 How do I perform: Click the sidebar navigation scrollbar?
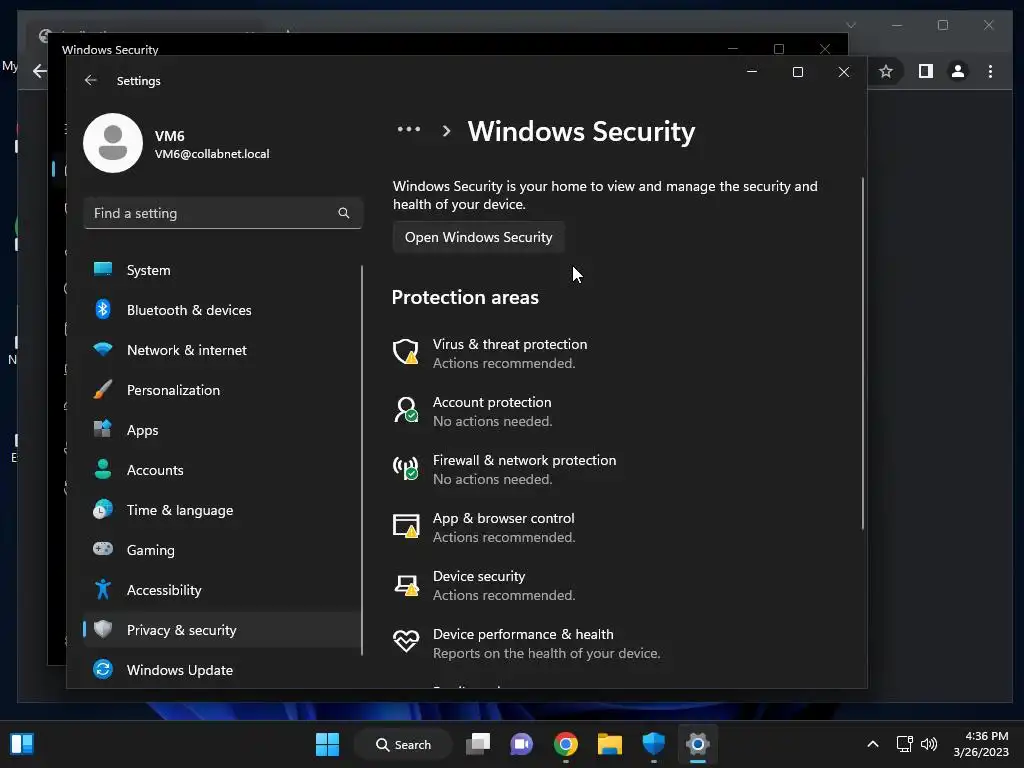point(361,460)
